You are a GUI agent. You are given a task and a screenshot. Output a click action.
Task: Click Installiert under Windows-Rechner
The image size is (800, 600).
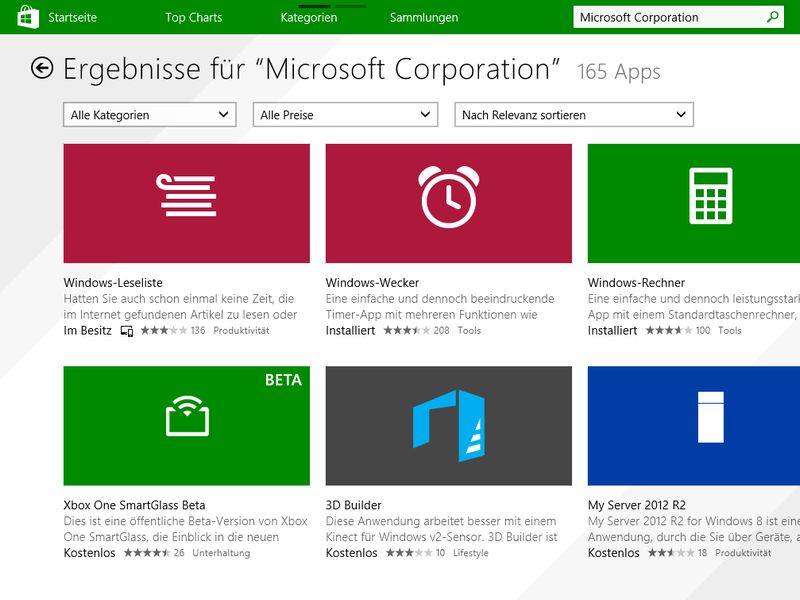(x=612, y=331)
